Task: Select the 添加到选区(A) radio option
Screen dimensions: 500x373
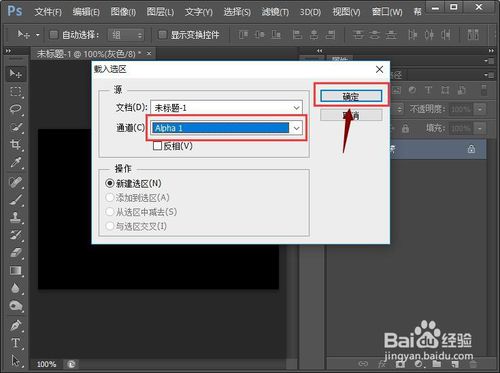Action: pyautogui.click(x=110, y=197)
